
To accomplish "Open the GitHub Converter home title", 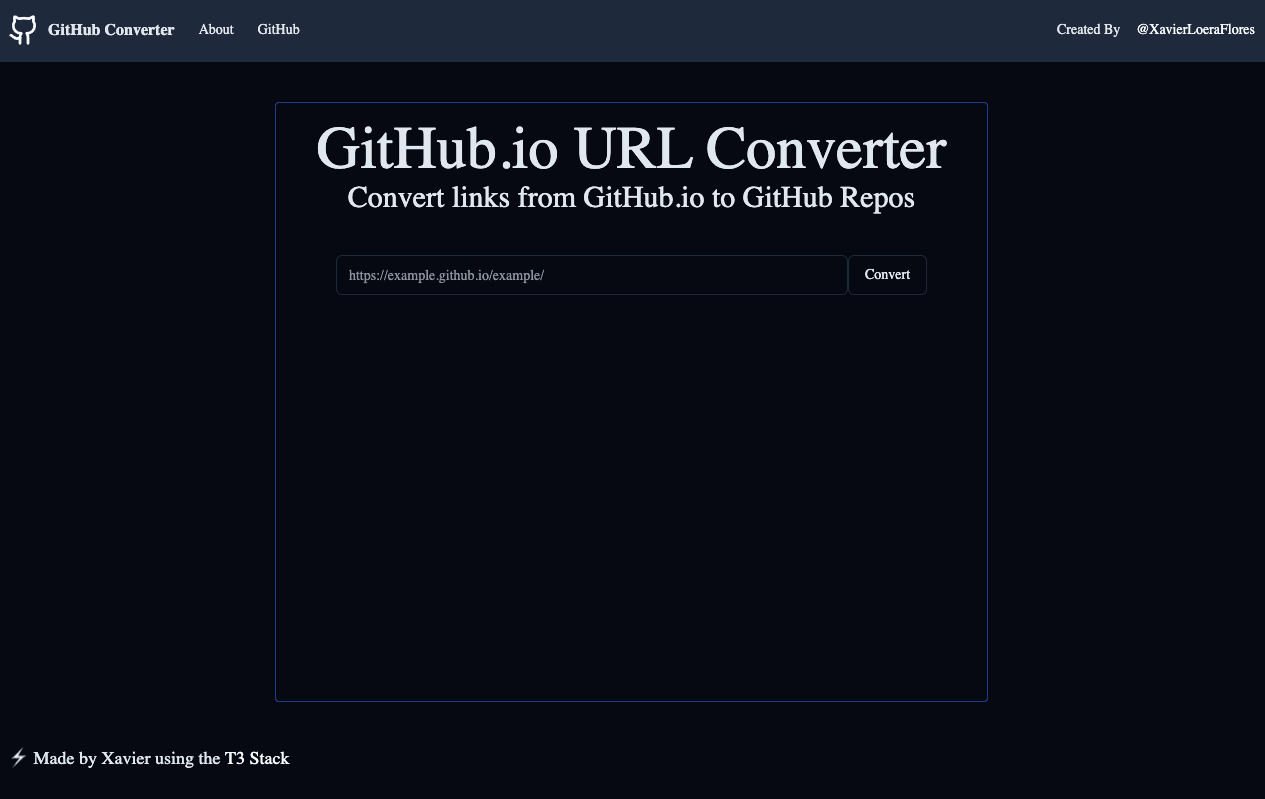I will tap(111, 30).
